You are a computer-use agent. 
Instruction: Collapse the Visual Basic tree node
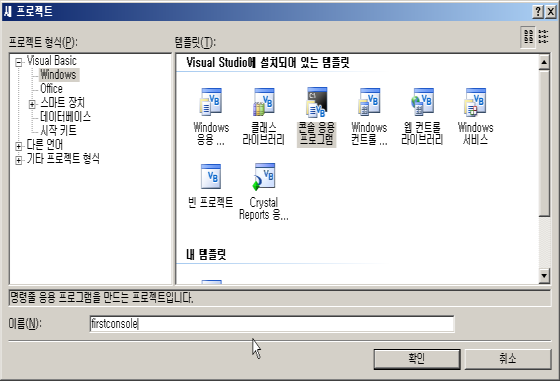pos(19,63)
